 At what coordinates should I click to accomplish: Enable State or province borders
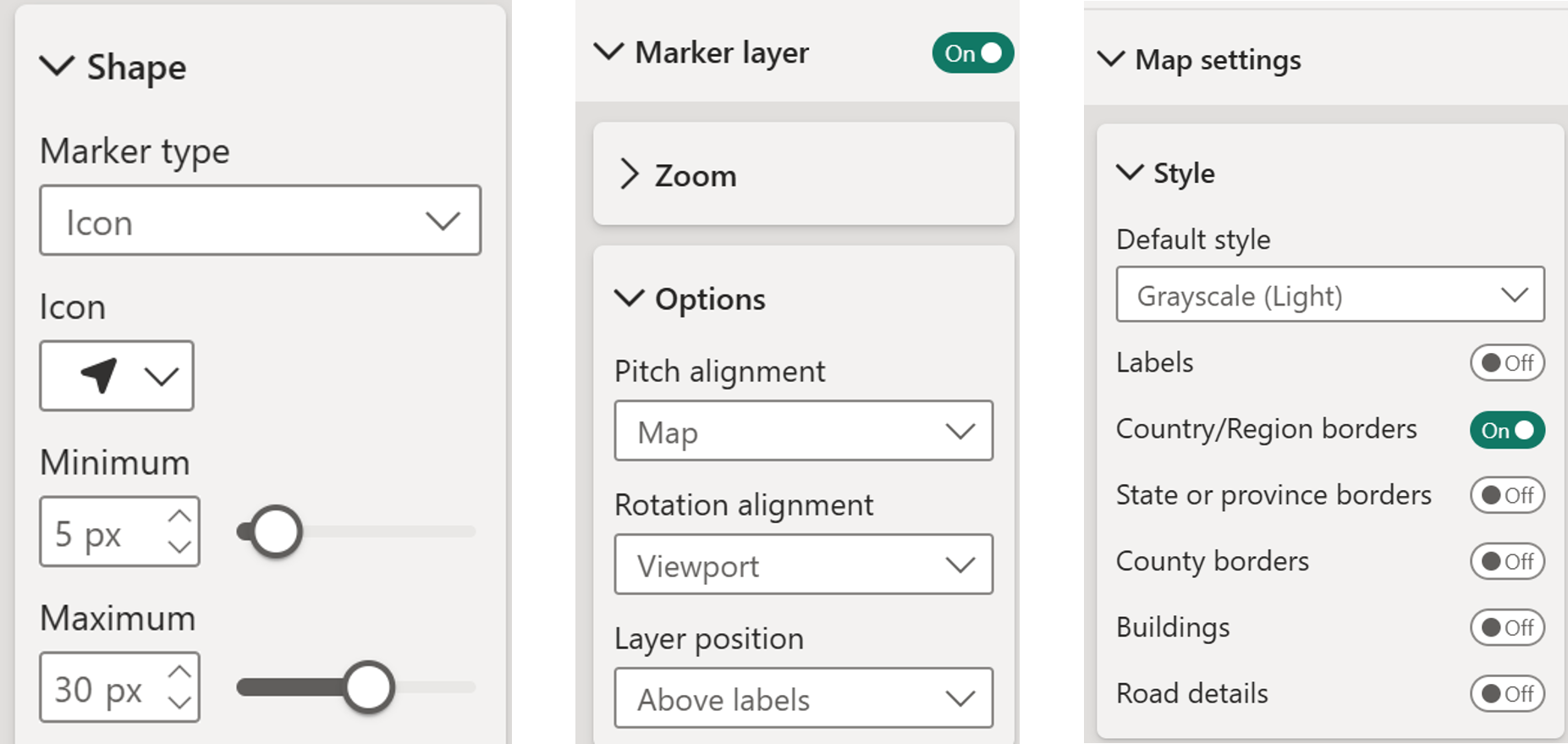1507,495
